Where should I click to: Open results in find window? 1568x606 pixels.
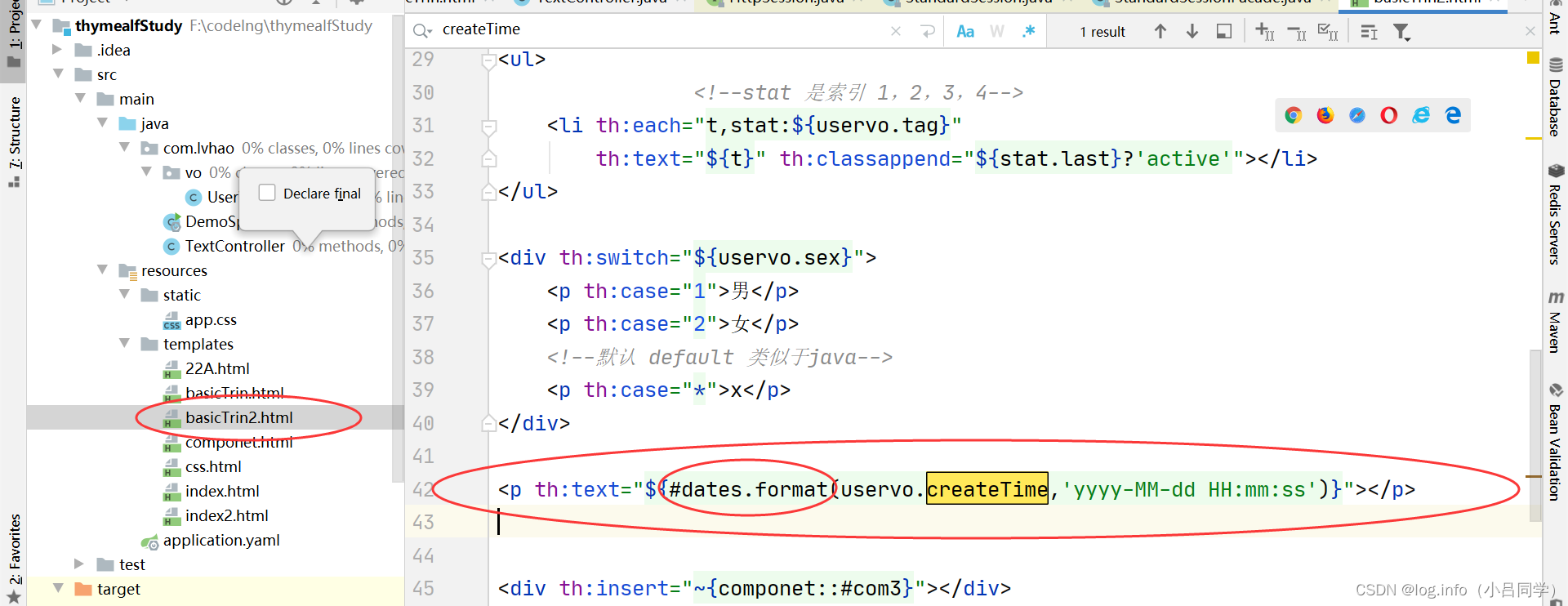1224,31
